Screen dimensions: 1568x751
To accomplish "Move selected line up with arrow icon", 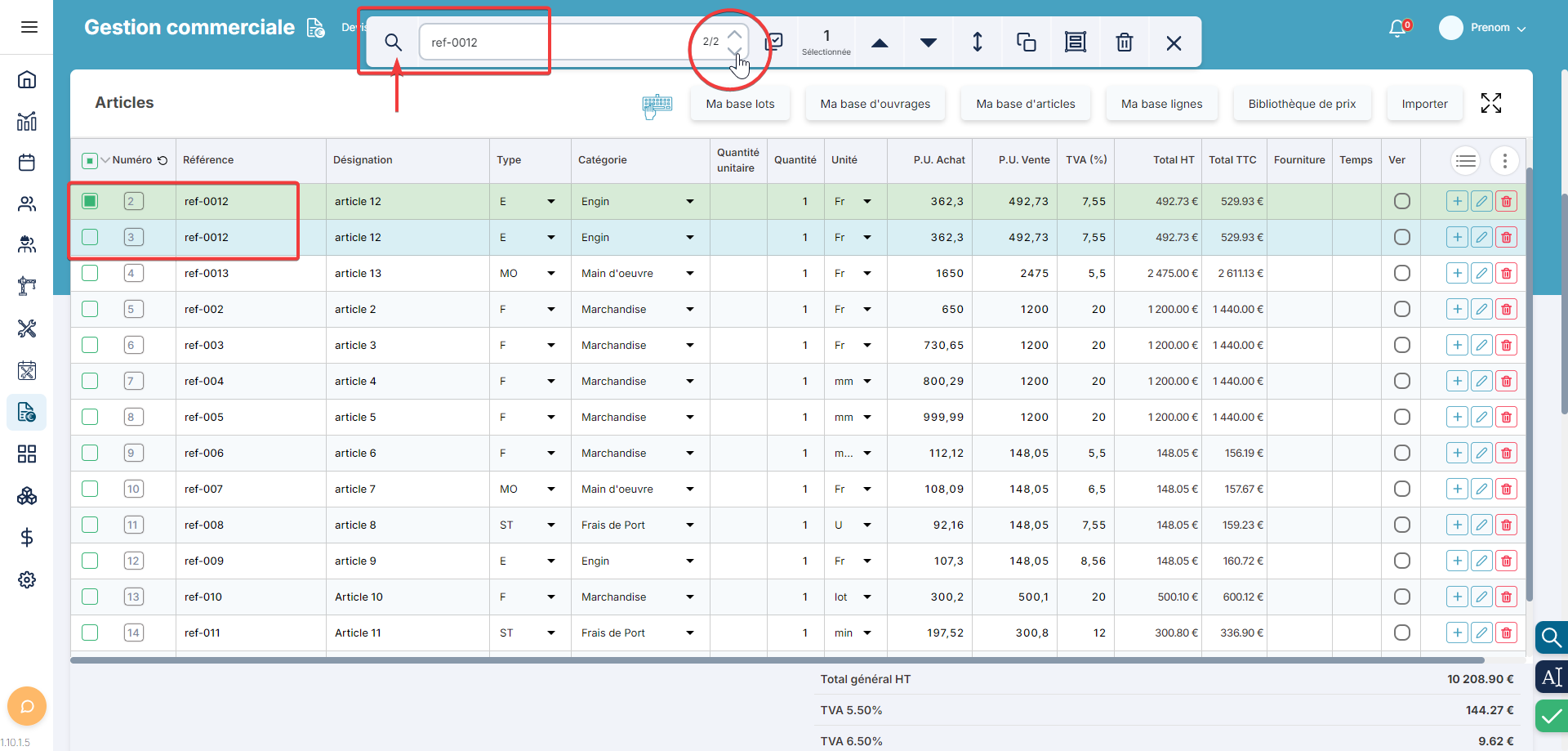I will click(880, 42).
